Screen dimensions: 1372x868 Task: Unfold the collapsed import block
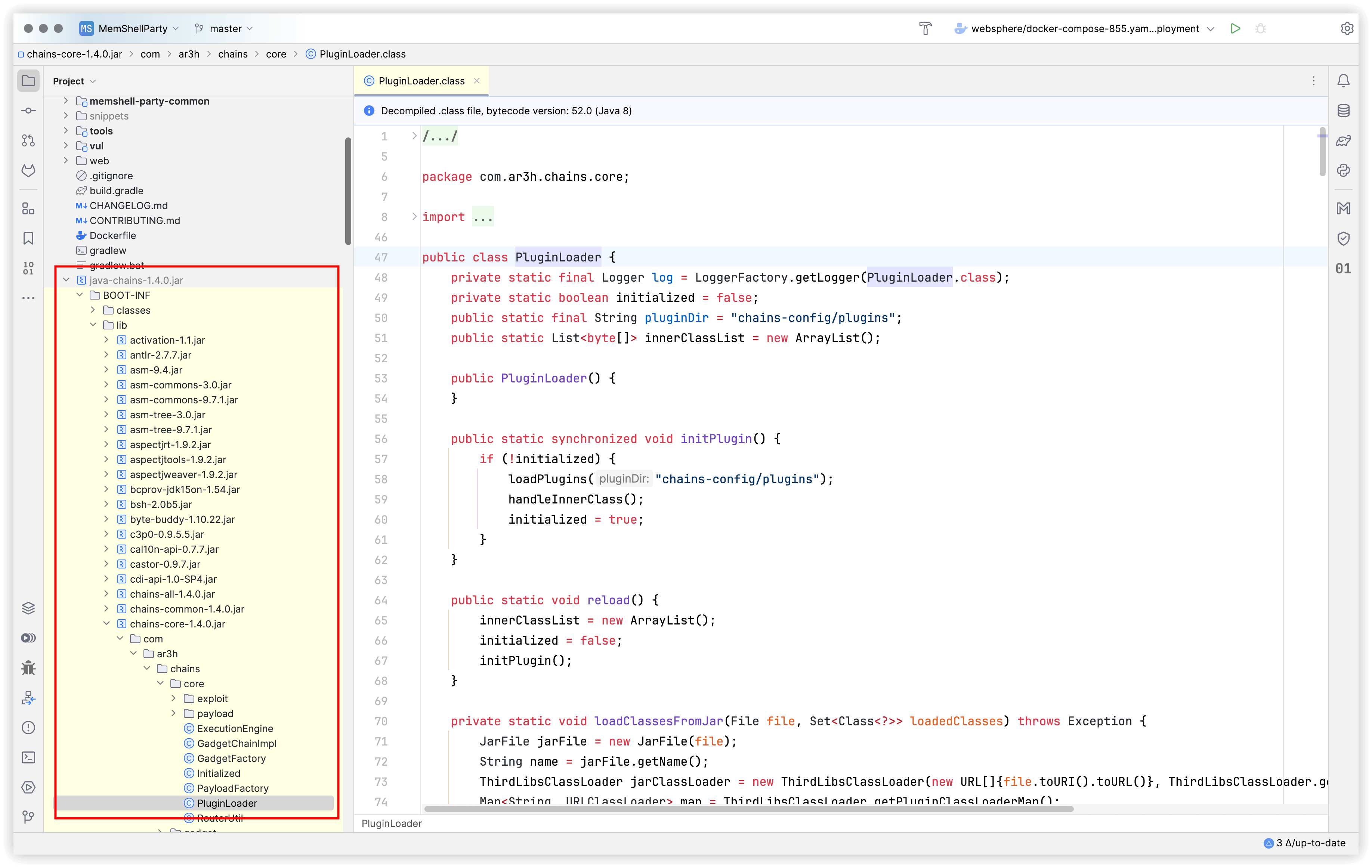click(414, 216)
